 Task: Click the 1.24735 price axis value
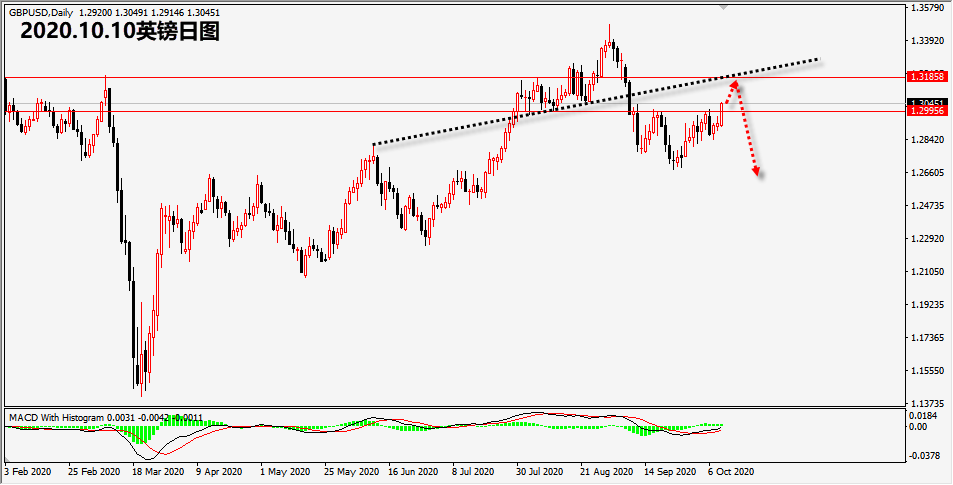pos(929,206)
